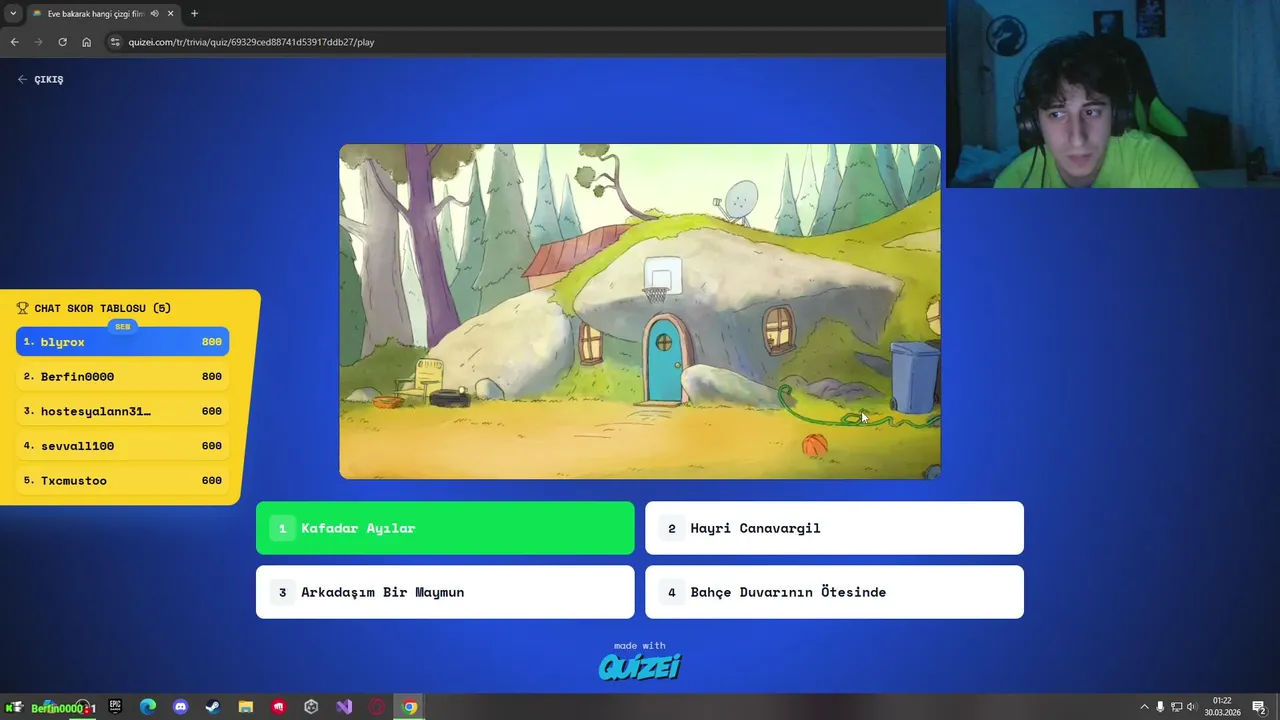Open the browser home page
This screenshot has width=1280, height=720.
[x=87, y=42]
